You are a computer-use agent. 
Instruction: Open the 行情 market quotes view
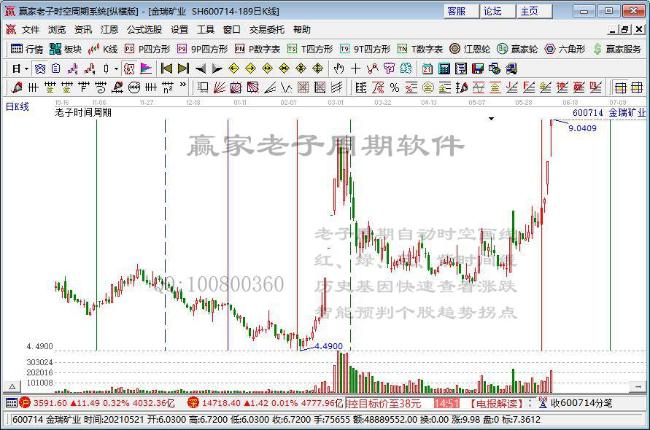pos(27,49)
